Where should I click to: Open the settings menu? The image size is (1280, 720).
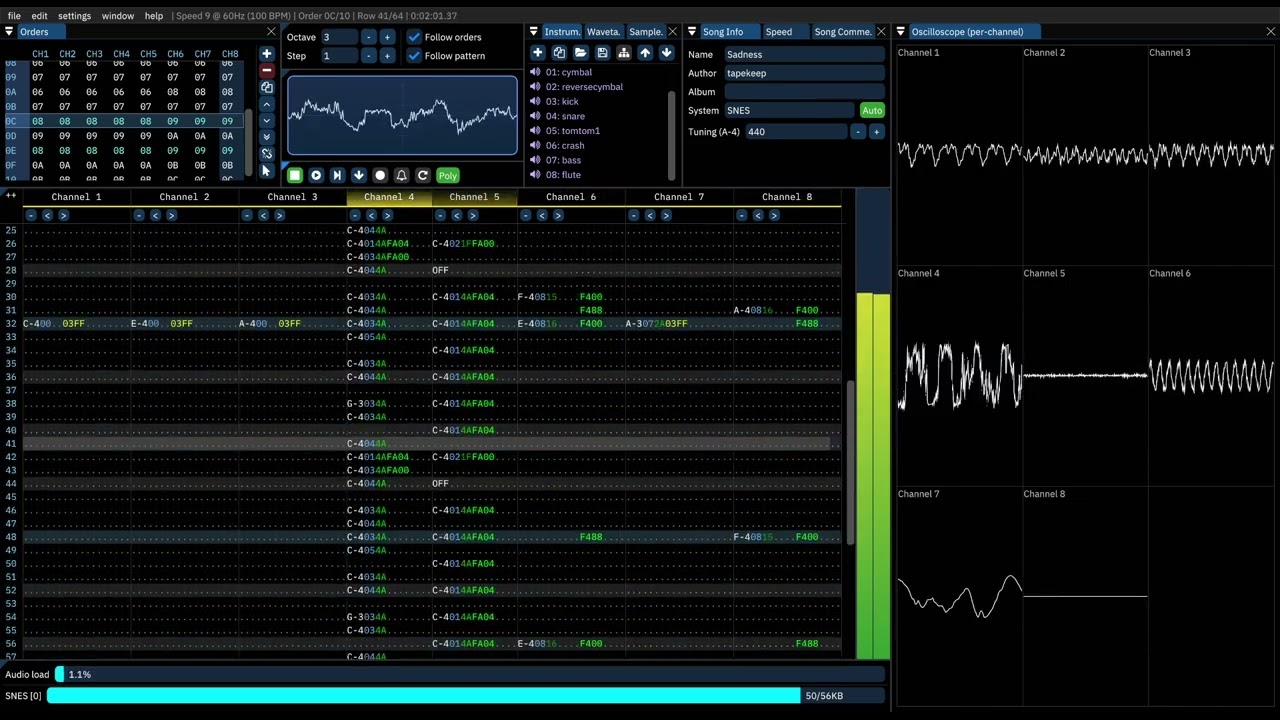click(x=74, y=16)
